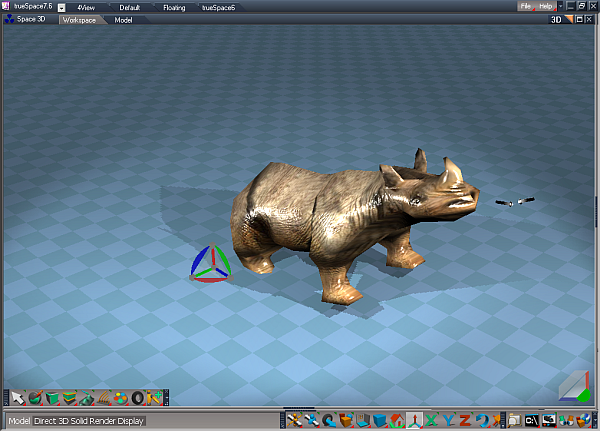Screen dimensions: 600x431
Task: Select the trueSpace6 layout tab
Action: (218, 7)
